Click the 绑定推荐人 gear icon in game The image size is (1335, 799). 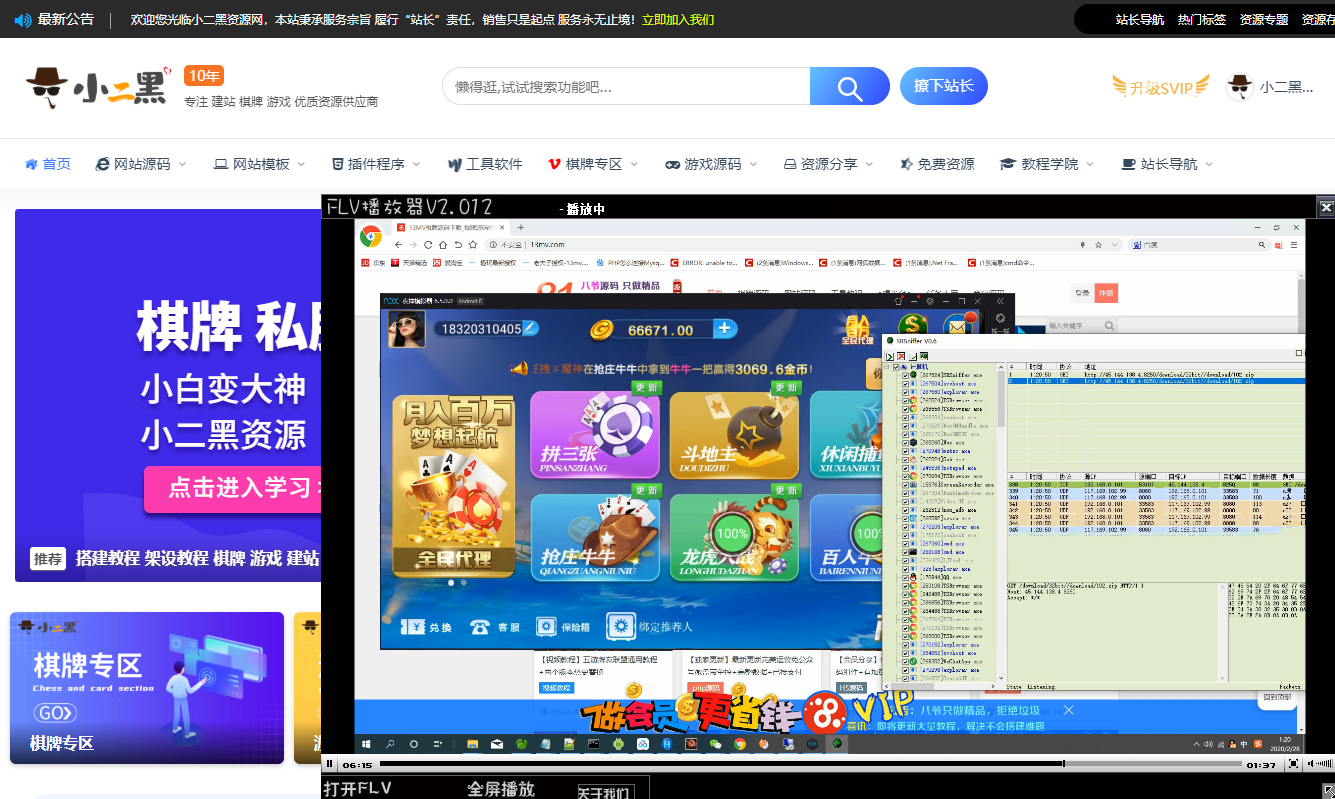621,627
